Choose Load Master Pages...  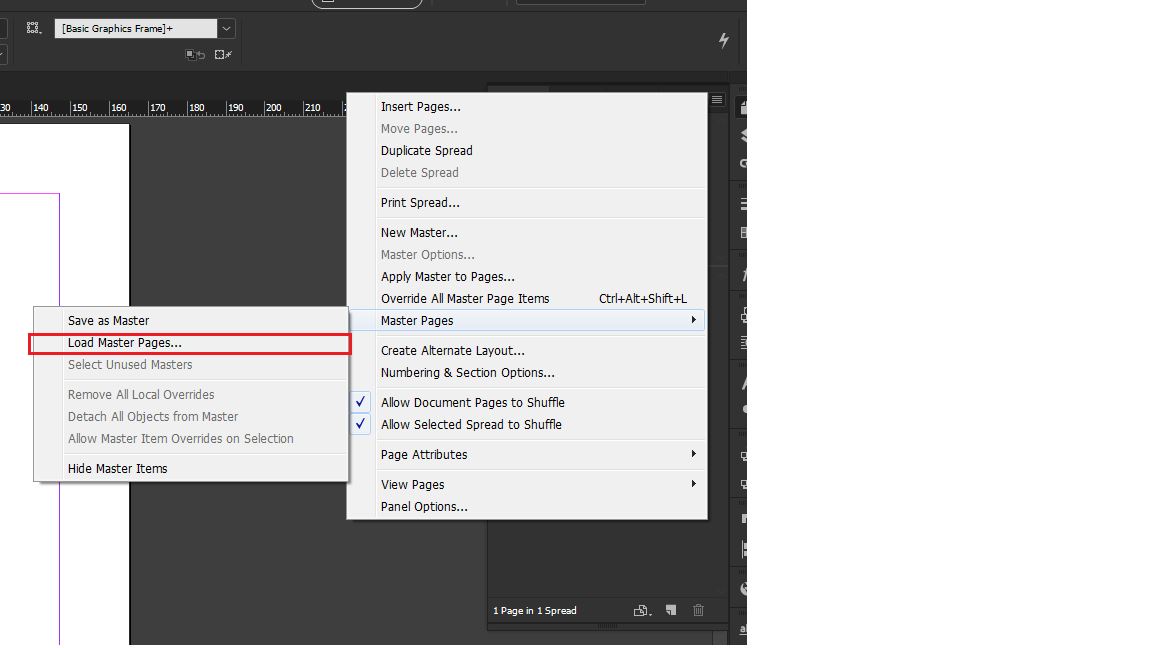click(191, 343)
